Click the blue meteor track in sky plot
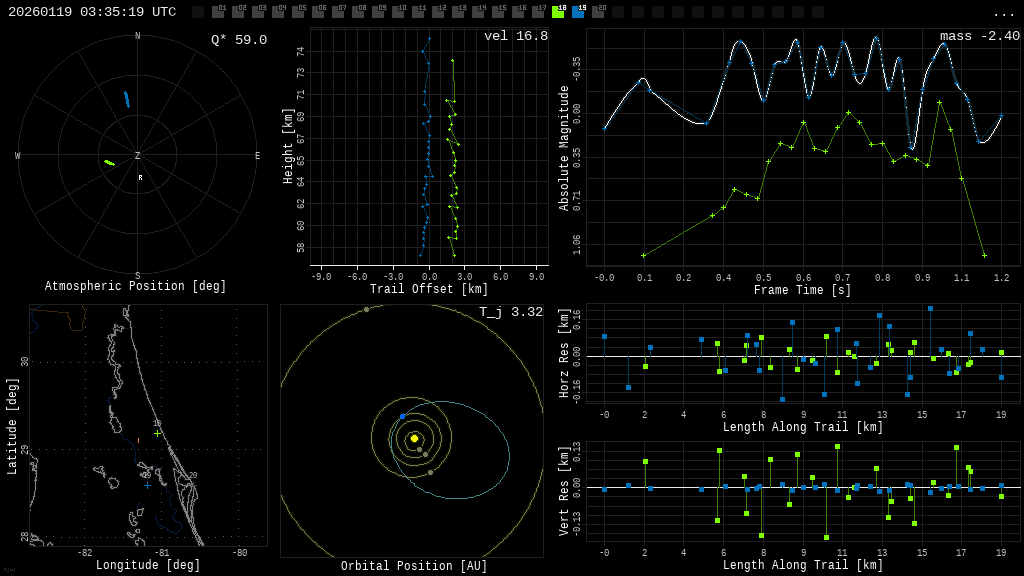Screen dimensions: 1024x576 (x=126, y=99)
